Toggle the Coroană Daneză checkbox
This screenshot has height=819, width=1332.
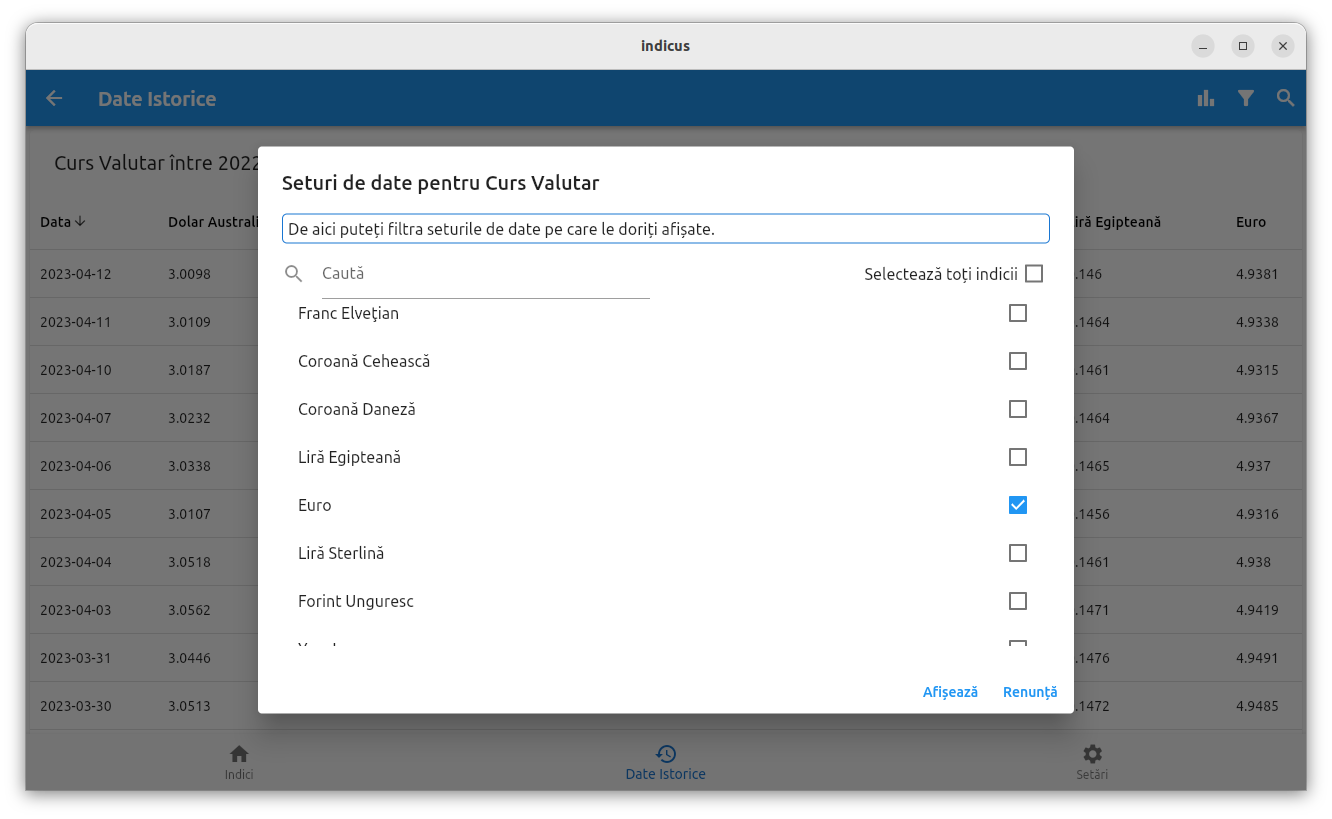1018,409
